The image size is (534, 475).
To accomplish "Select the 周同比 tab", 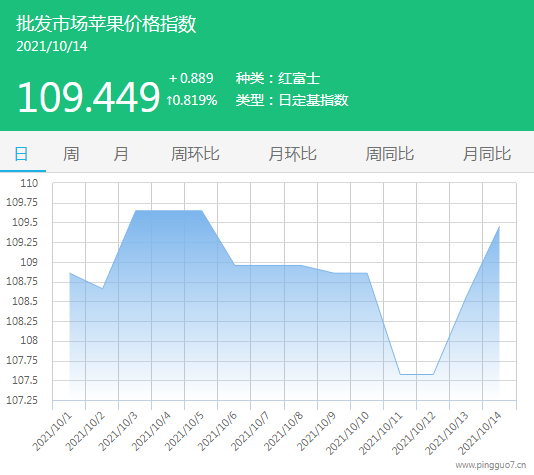I will pos(390,154).
